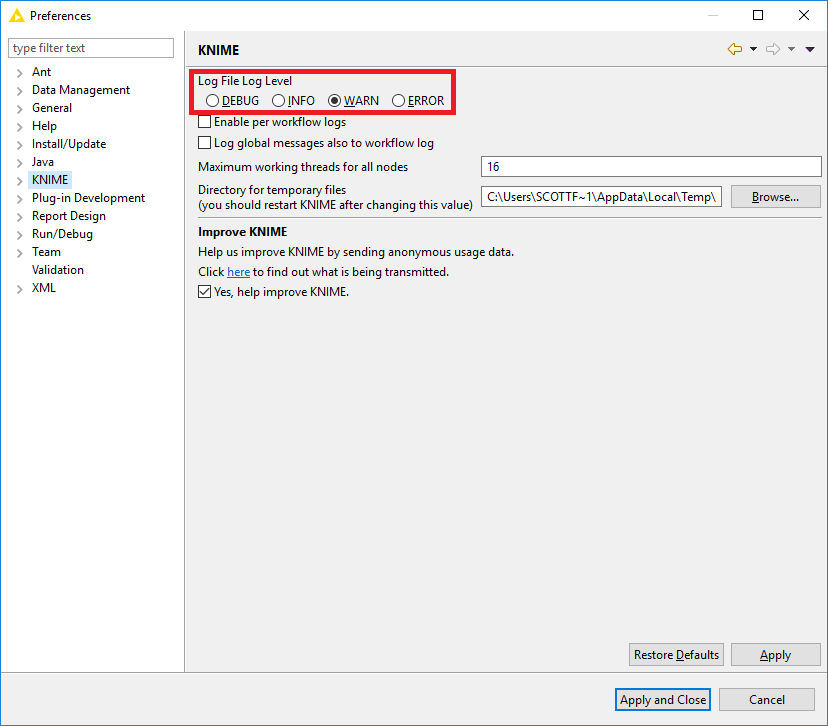Open the forward history dropdown arrow
The width and height of the screenshot is (828, 726).
tap(791, 49)
